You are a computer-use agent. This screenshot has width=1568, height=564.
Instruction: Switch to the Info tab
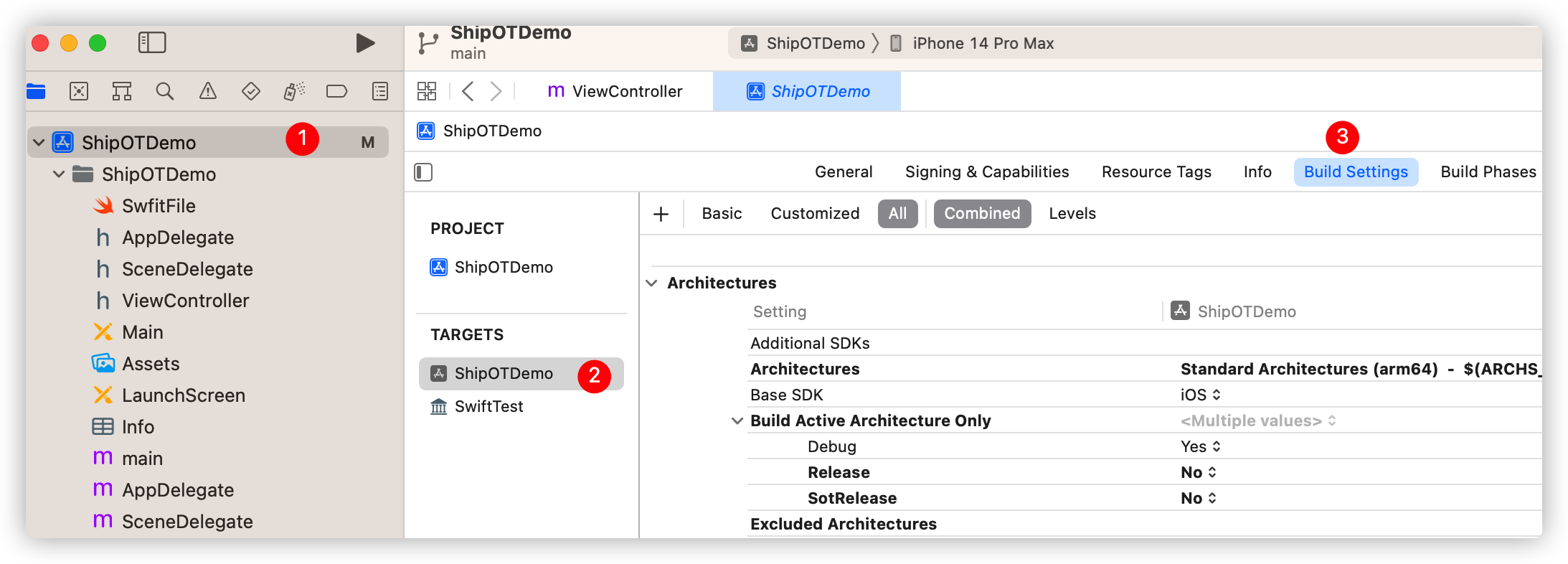[x=1257, y=172]
